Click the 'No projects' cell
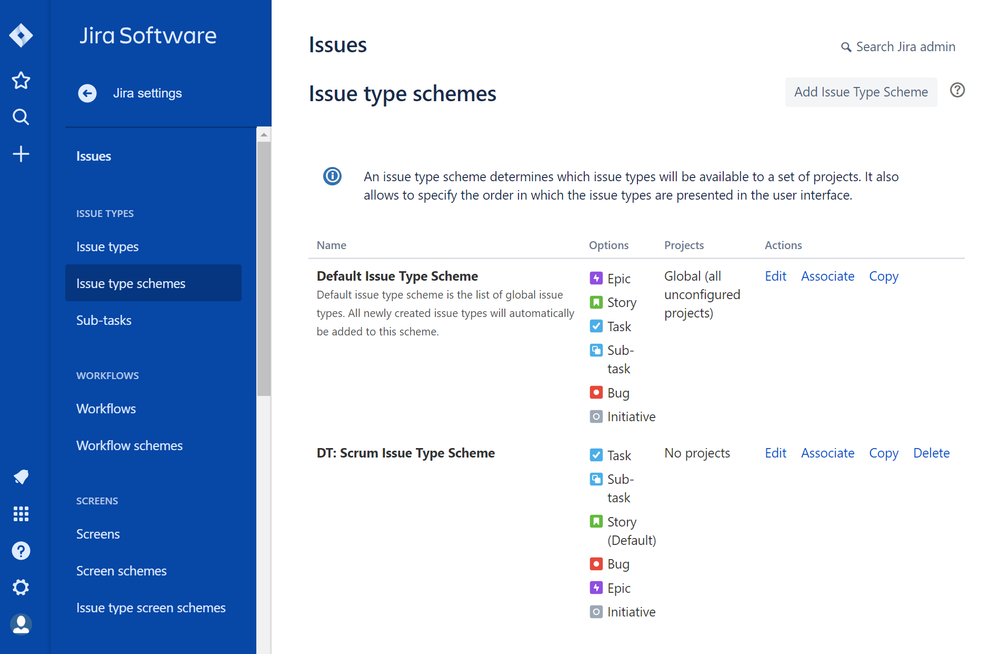The height and width of the screenshot is (654, 999). (697, 453)
